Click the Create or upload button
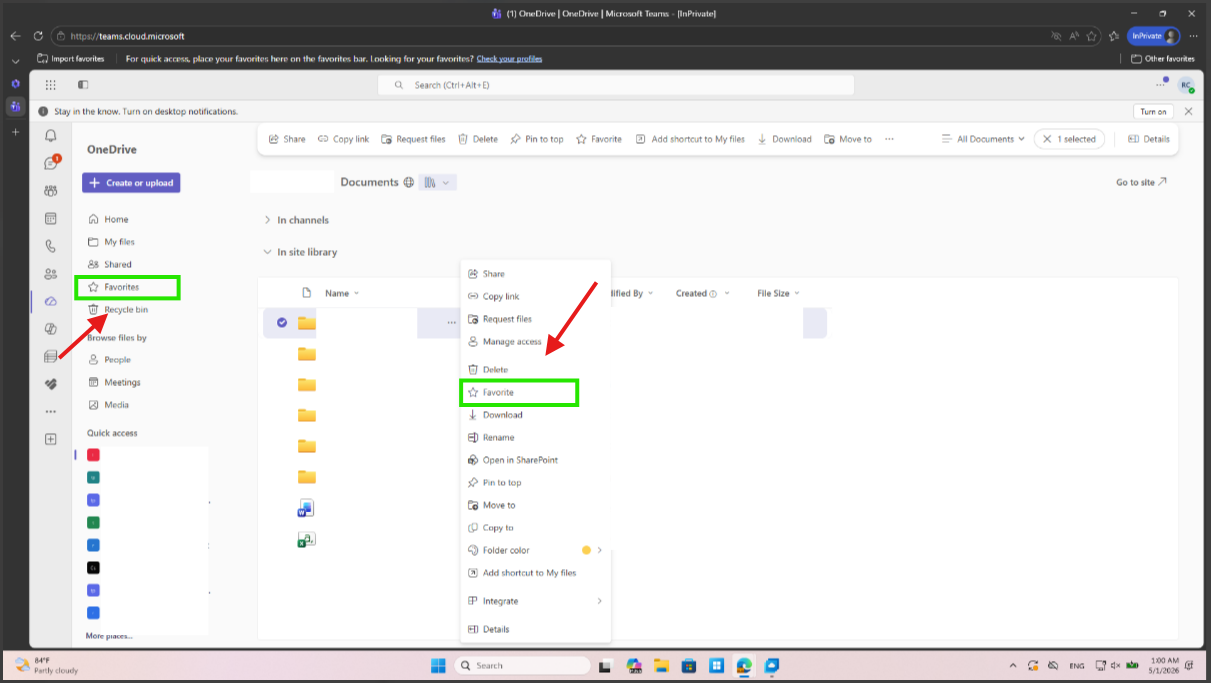 [131, 183]
